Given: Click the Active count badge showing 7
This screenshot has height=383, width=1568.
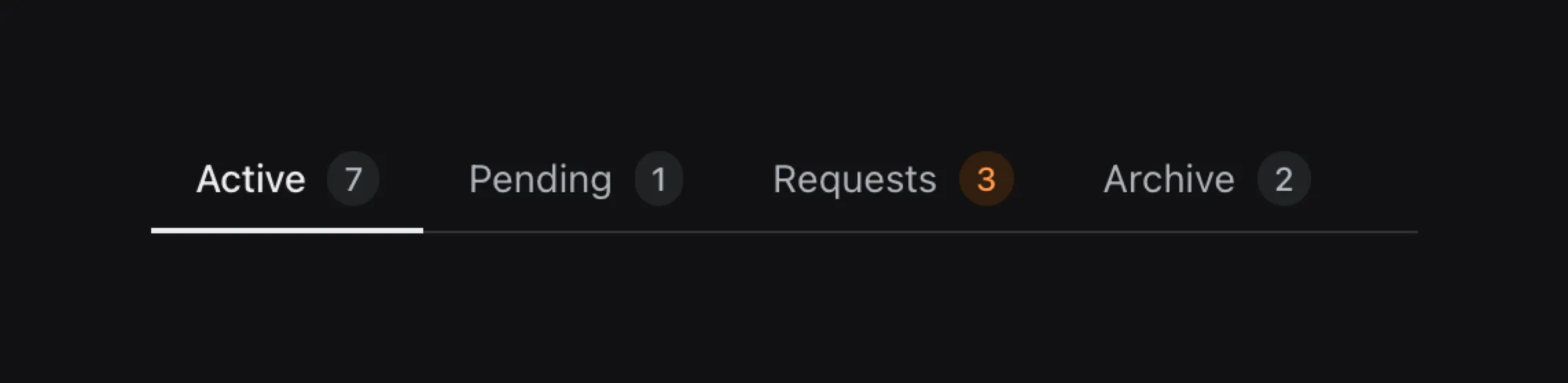Looking at the screenshot, I should [352, 179].
